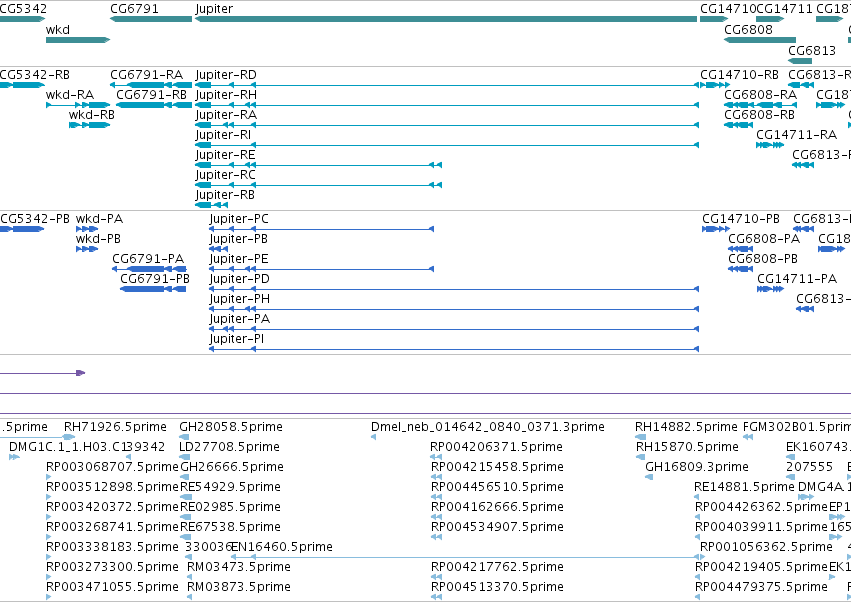Viewport: 851px width, 602px height.
Task: Select protein Jupiter-PB
Action: pyautogui.click(x=218, y=249)
